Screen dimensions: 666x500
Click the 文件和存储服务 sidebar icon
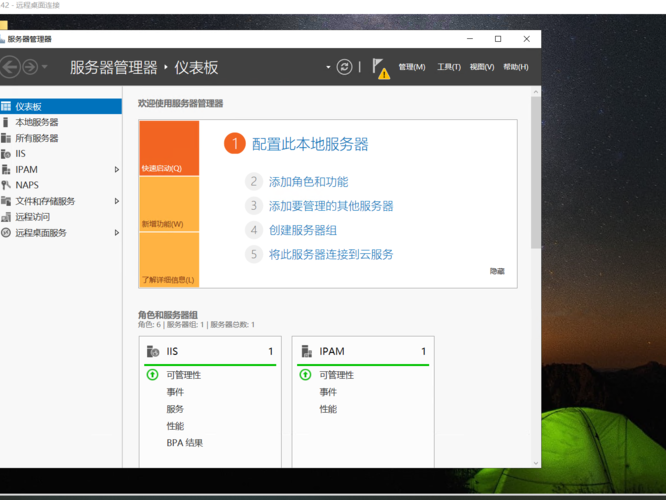(x=6, y=201)
